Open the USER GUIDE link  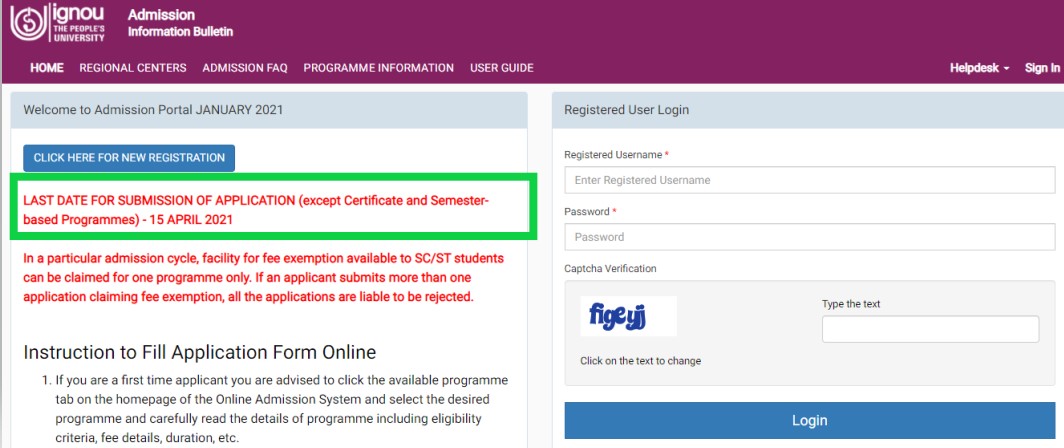pyautogui.click(x=501, y=68)
